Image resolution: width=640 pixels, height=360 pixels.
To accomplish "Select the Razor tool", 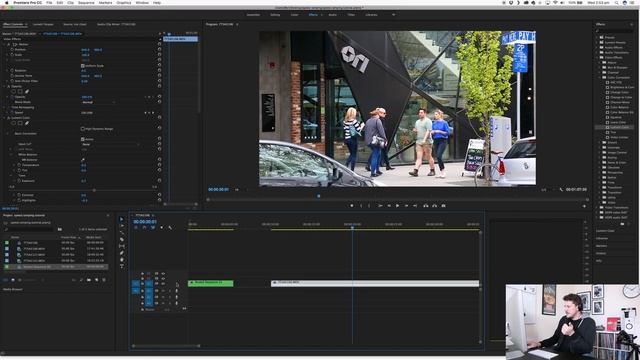I will tap(121, 239).
